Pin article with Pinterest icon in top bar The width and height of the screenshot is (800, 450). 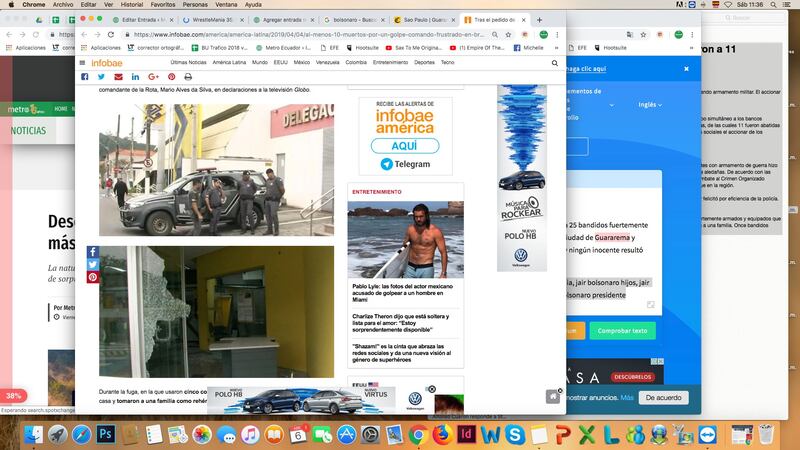[171, 77]
